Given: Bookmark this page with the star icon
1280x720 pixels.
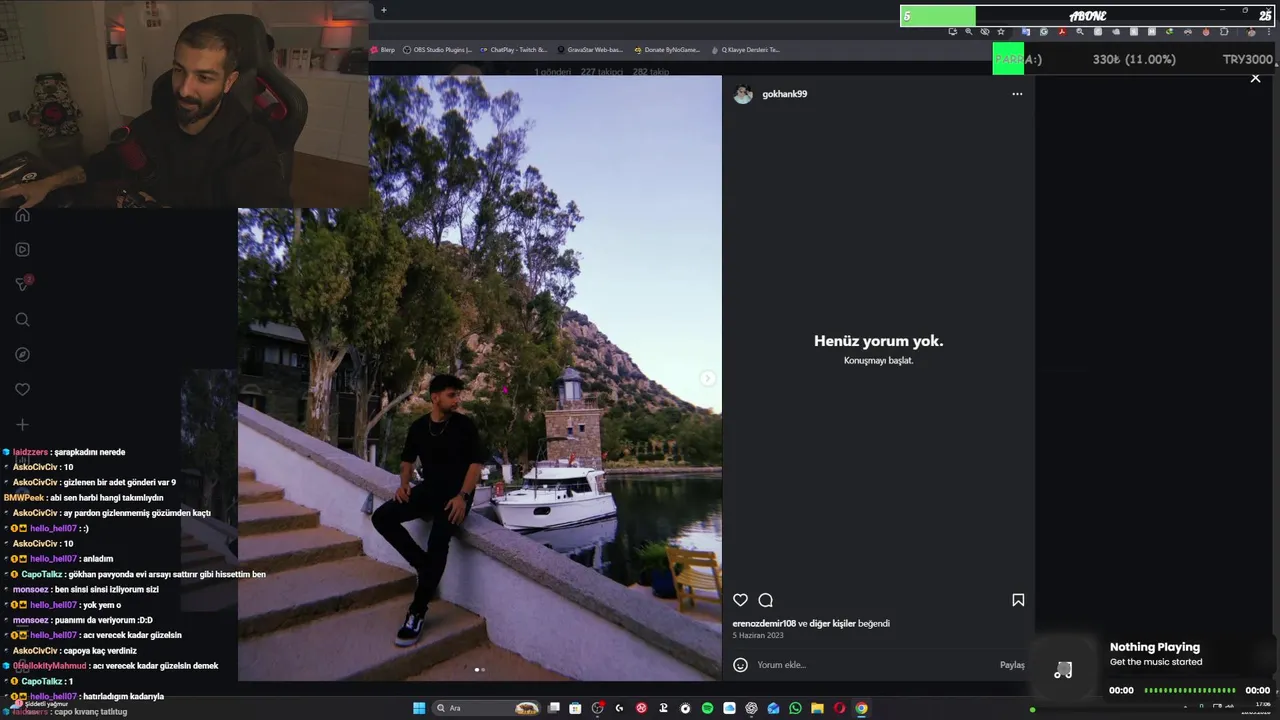Looking at the screenshot, I should [1001, 31].
